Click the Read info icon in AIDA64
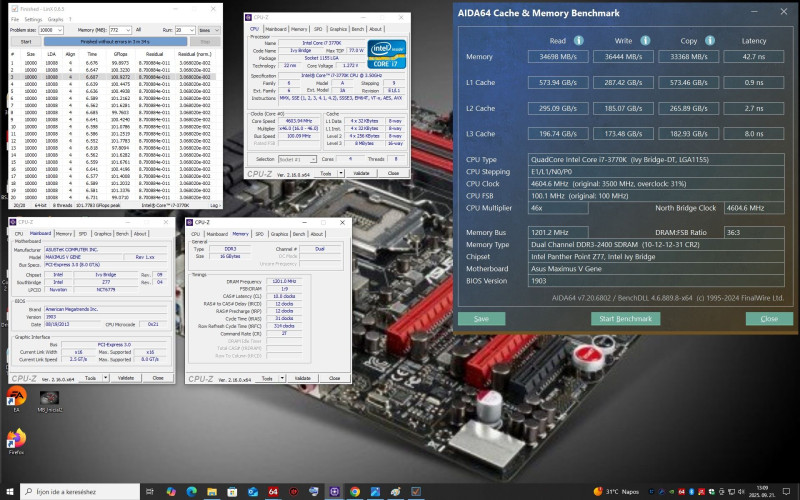 coord(578,40)
